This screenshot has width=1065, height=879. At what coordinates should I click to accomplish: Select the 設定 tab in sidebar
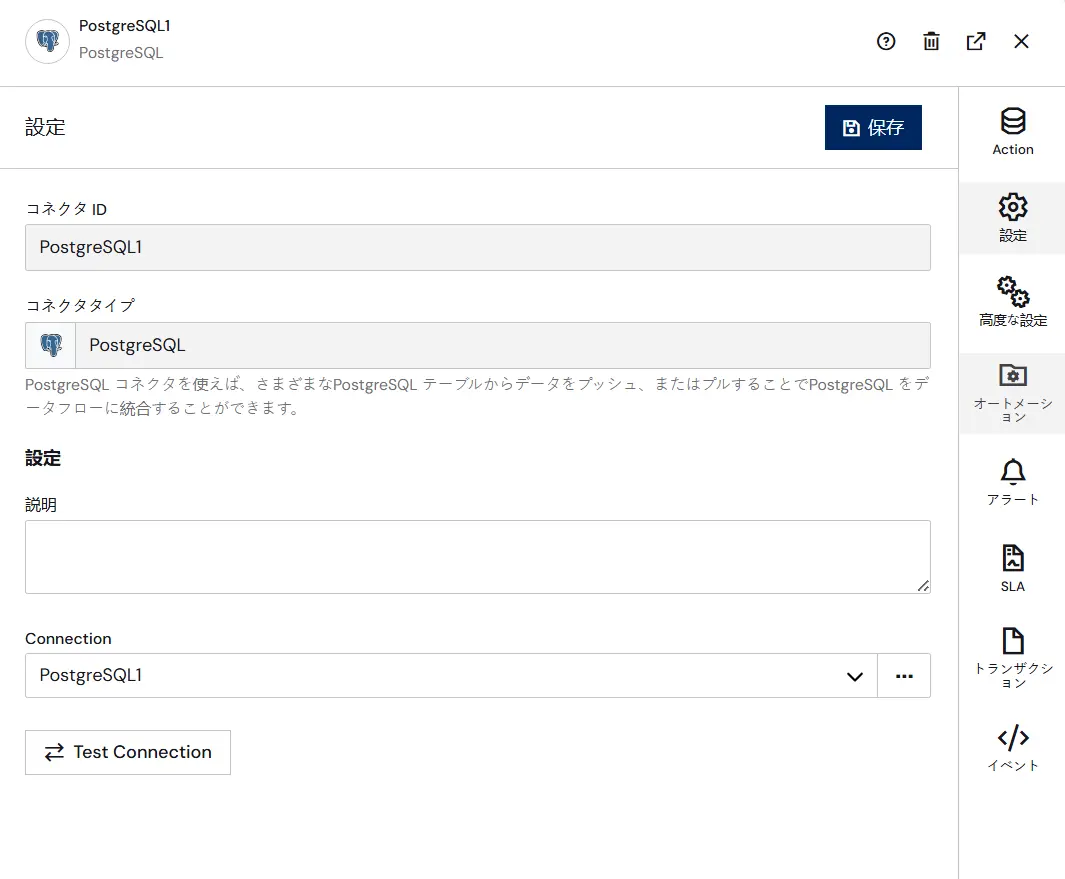1013,218
